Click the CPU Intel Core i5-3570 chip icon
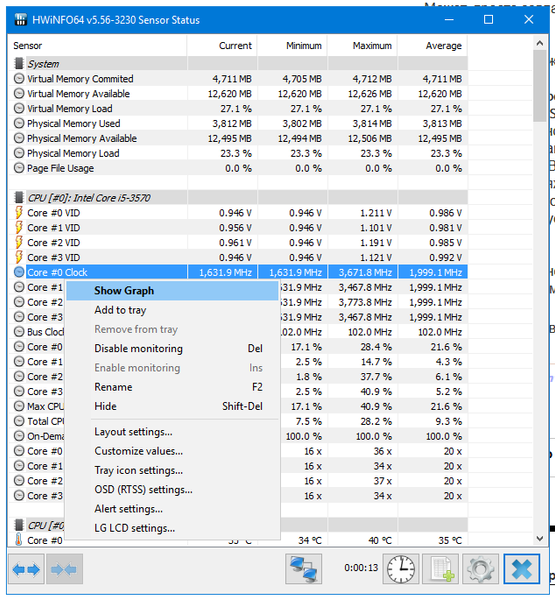This screenshot has height=600, width=555. [18, 198]
